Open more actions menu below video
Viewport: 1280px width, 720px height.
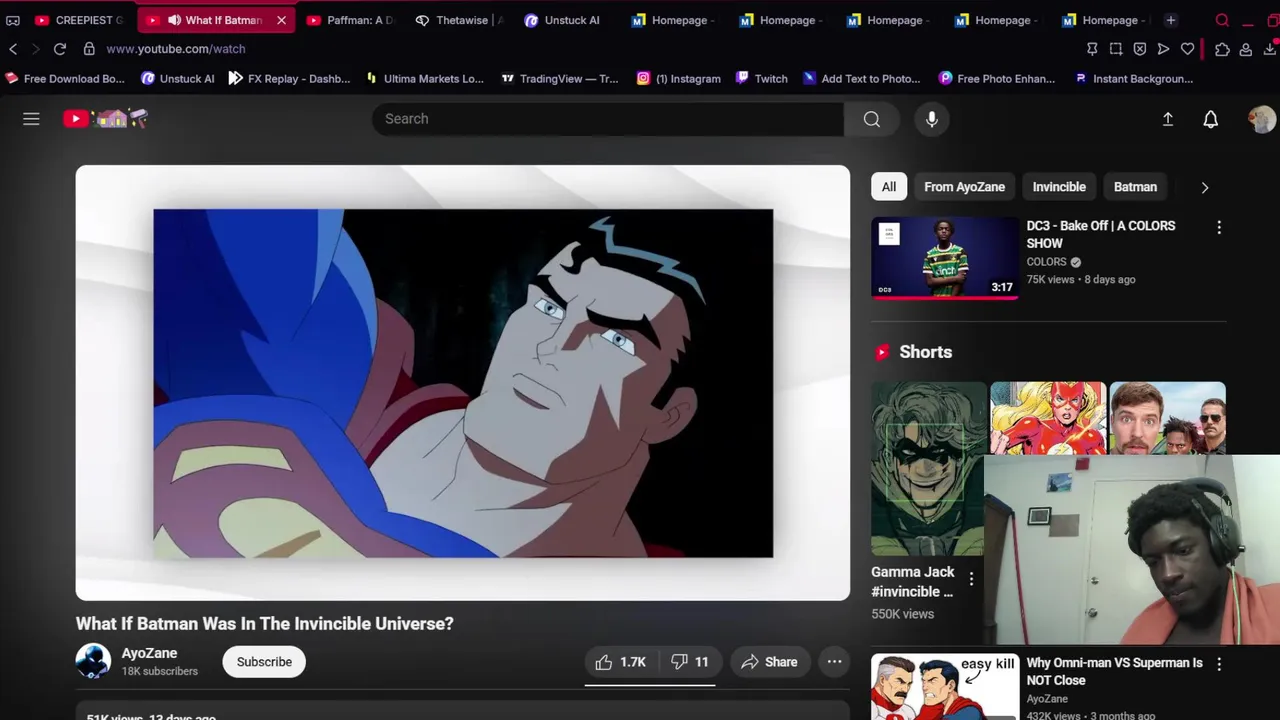(x=834, y=662)
